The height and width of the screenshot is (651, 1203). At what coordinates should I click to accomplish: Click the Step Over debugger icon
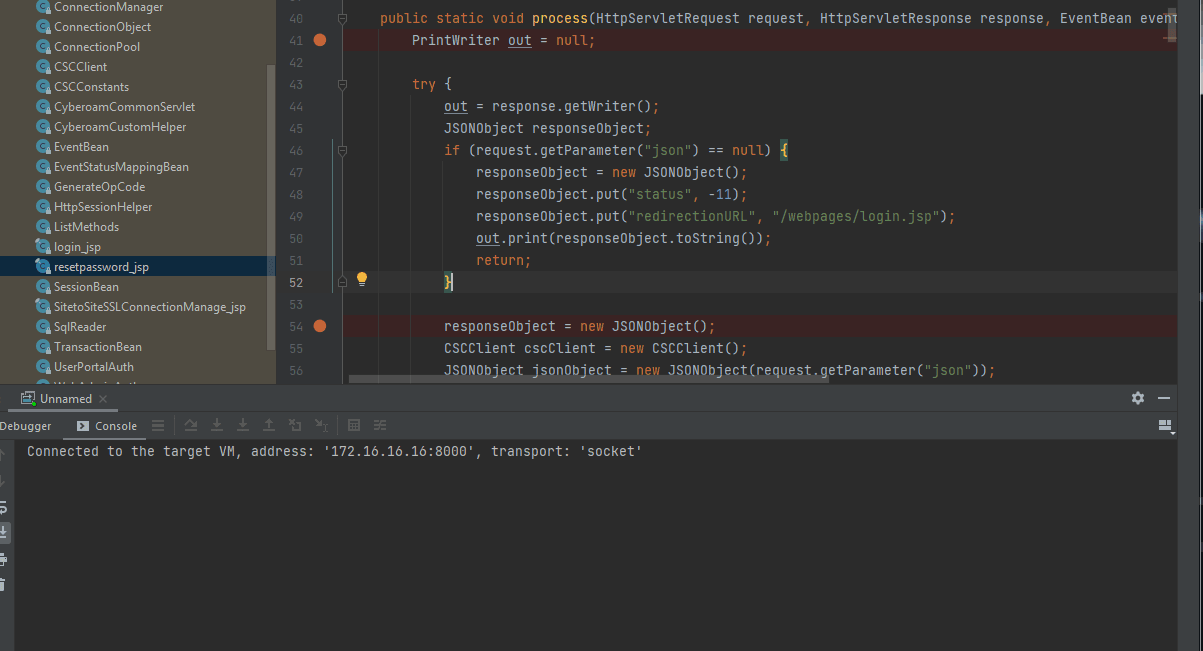click(x=190, y=425)
